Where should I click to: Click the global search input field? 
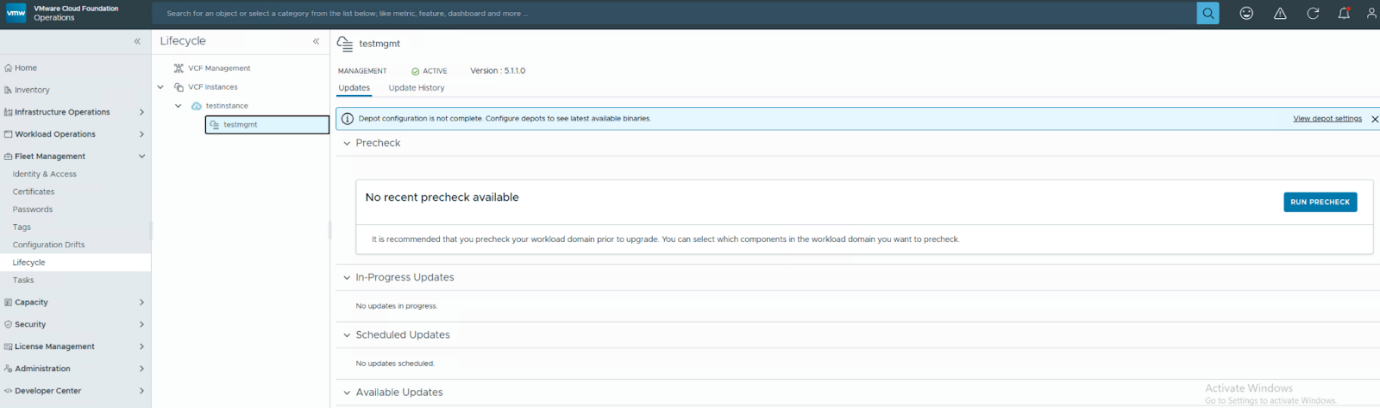click(x=670, y=14)
